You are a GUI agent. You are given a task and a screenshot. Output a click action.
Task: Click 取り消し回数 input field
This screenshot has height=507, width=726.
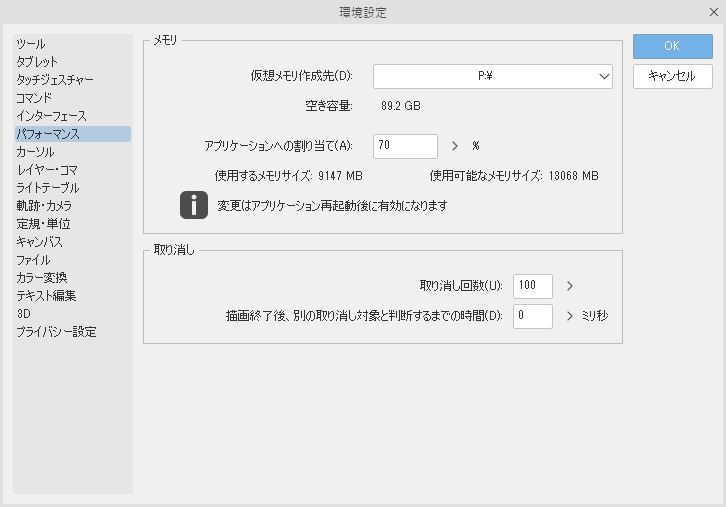(532, 286)
